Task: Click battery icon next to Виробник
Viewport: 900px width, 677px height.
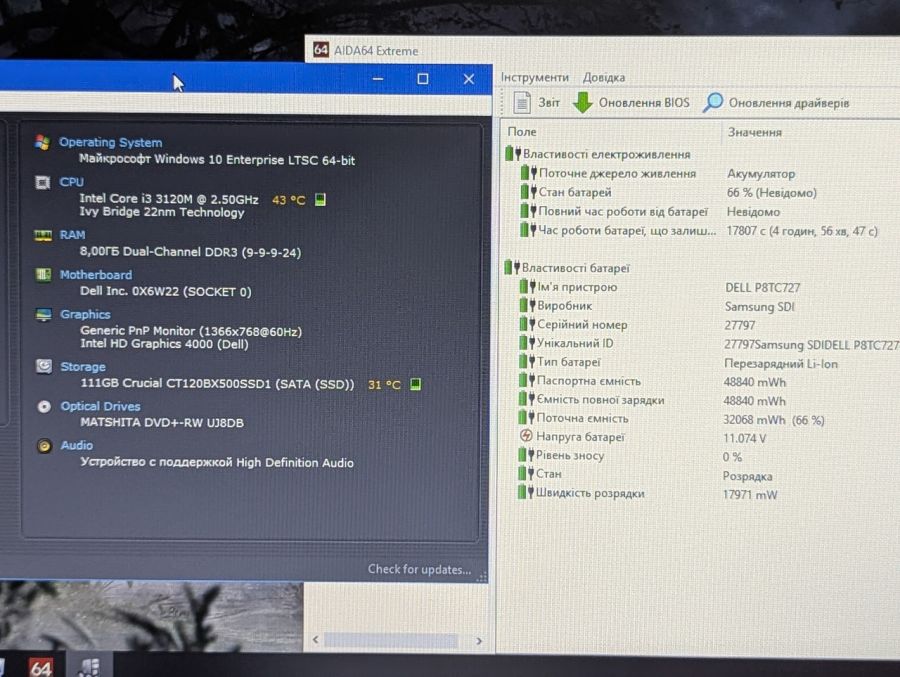Action: (x=527, y=305)
